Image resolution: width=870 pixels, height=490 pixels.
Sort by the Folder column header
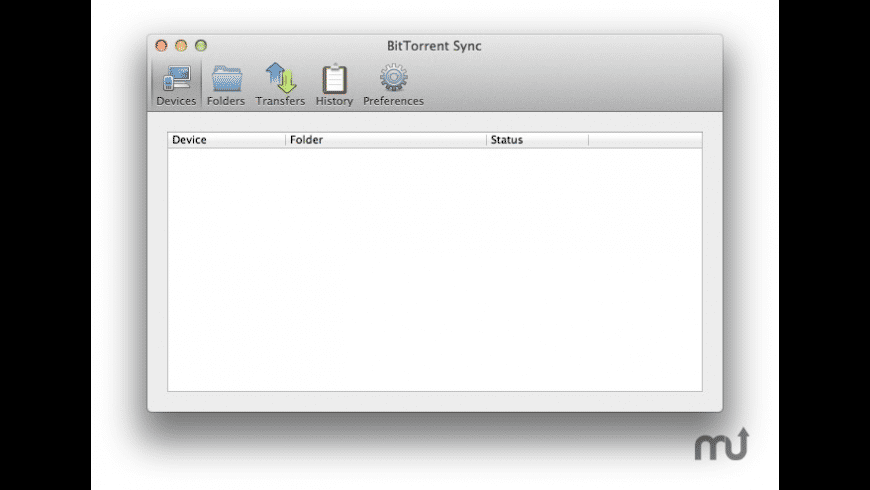coord(386,140)
